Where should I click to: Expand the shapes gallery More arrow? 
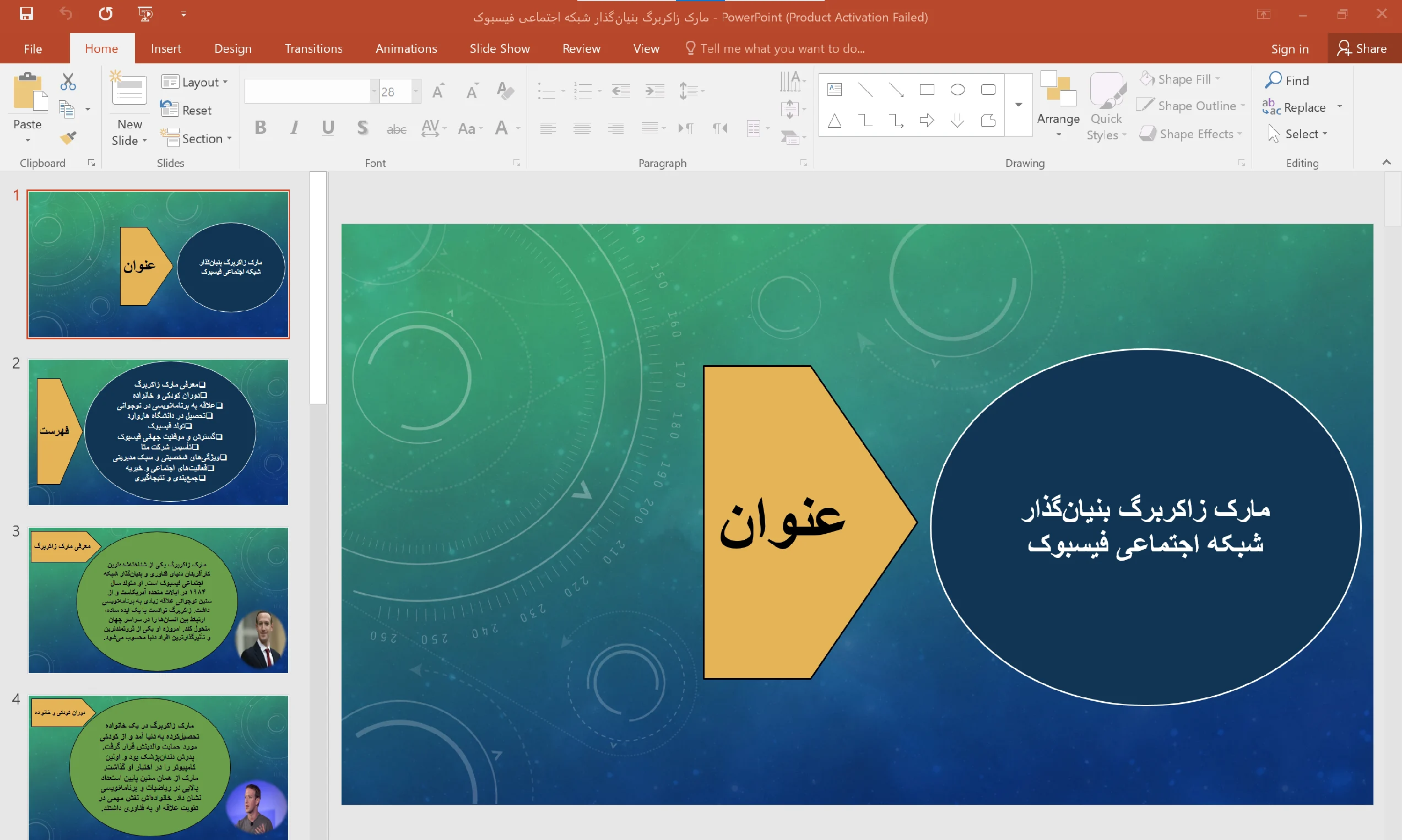pos(1019,105)
